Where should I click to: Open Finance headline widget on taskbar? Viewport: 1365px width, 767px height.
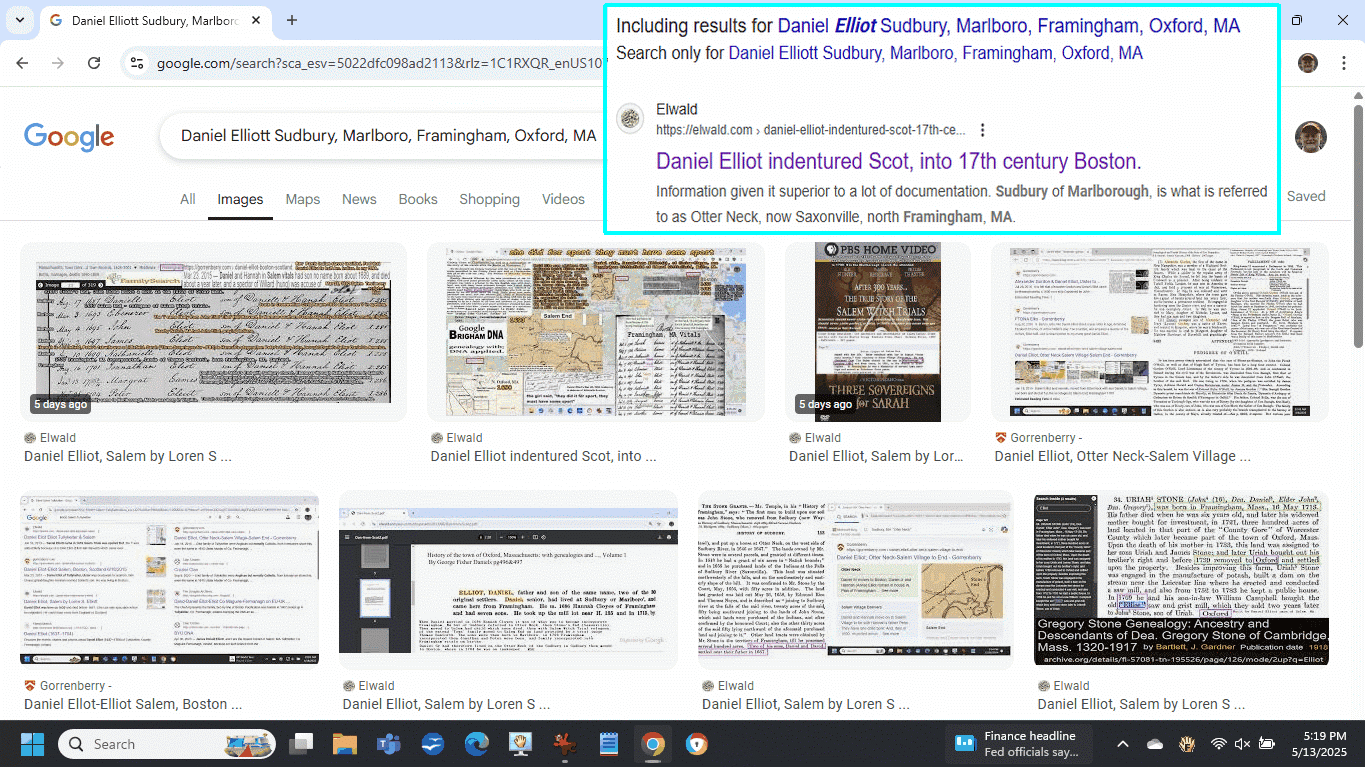1018,744
